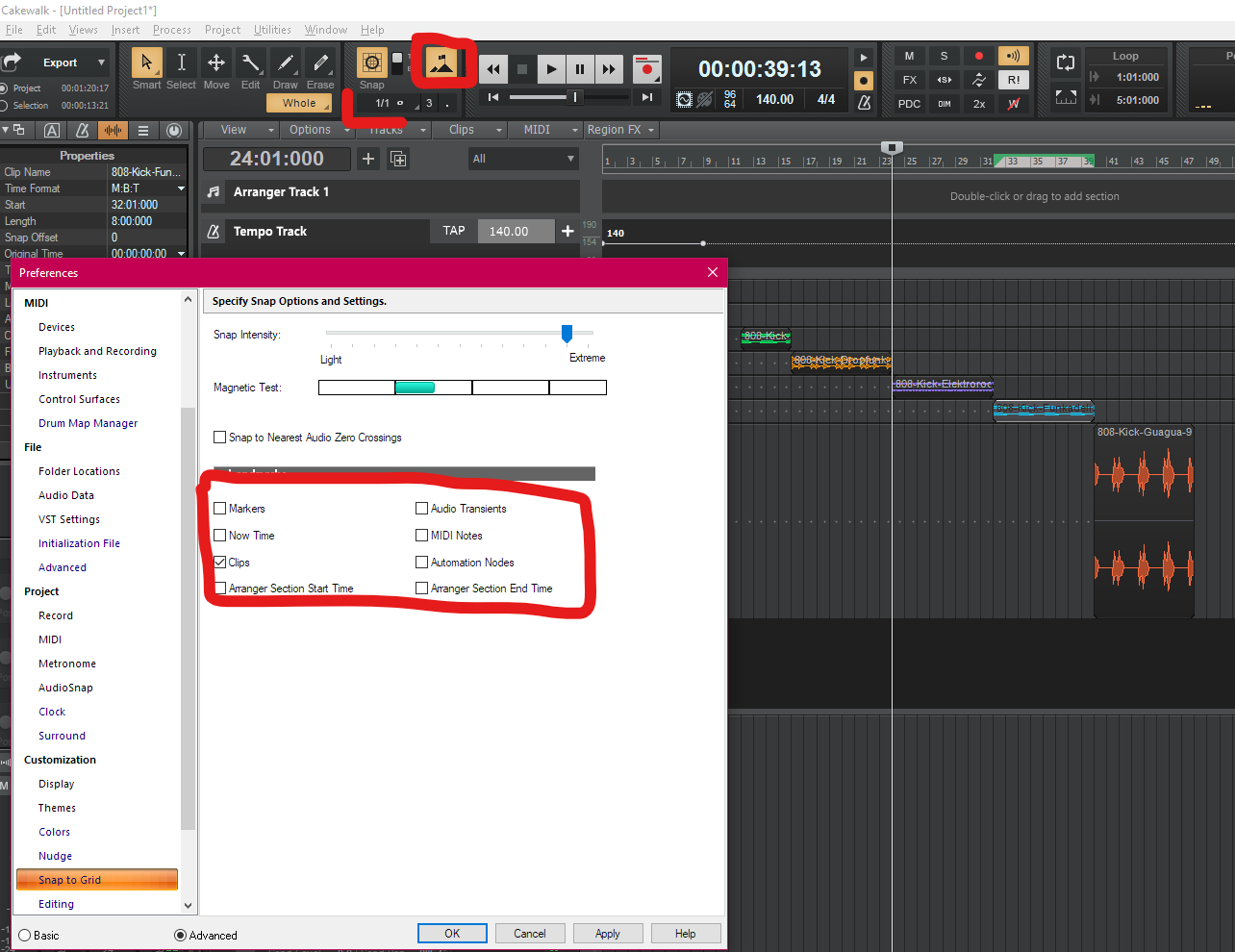Open the File menu

[13, 30]
